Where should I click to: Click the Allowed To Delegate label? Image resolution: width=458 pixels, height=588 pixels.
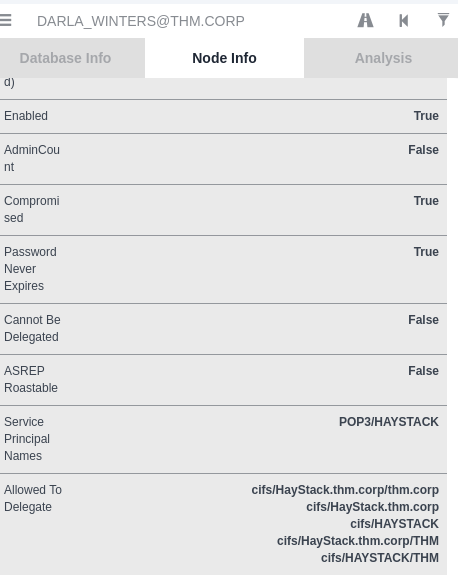point(33,498)
